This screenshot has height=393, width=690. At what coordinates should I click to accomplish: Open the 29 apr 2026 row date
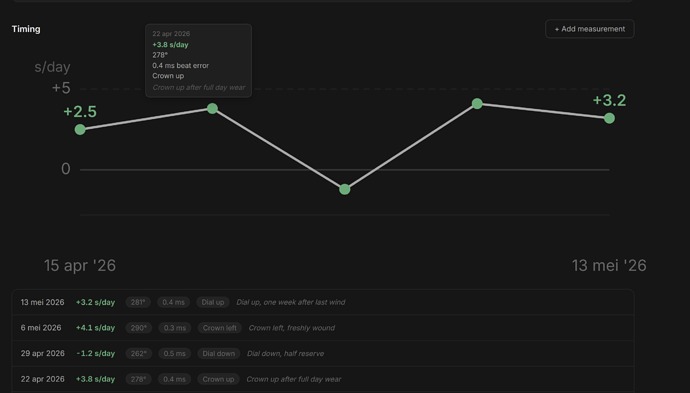42,353
